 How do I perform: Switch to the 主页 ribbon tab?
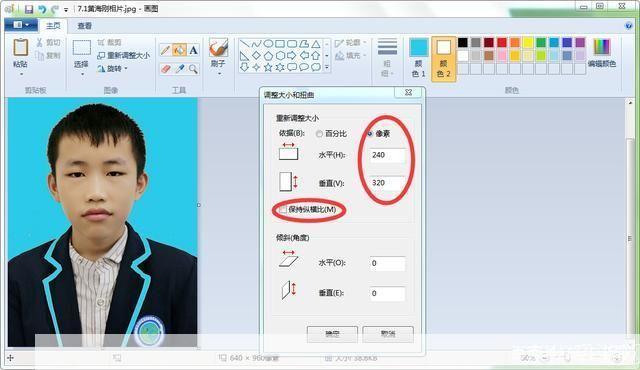tap(53, 26)
